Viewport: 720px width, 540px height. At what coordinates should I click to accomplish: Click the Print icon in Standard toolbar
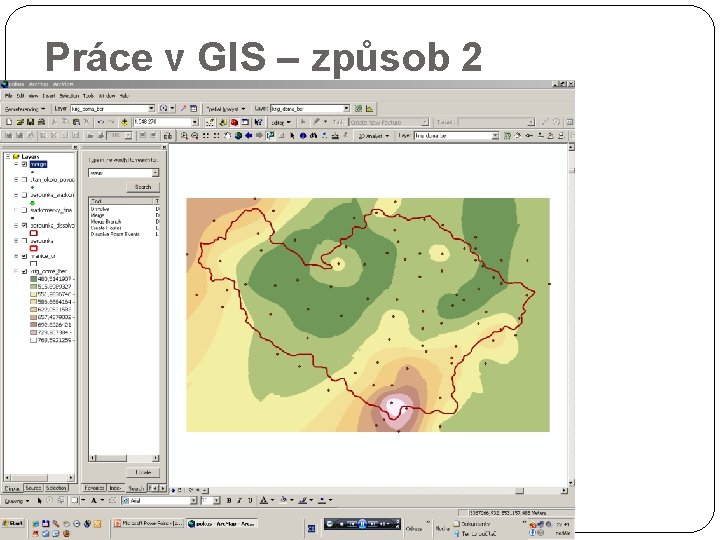(41, 122)
